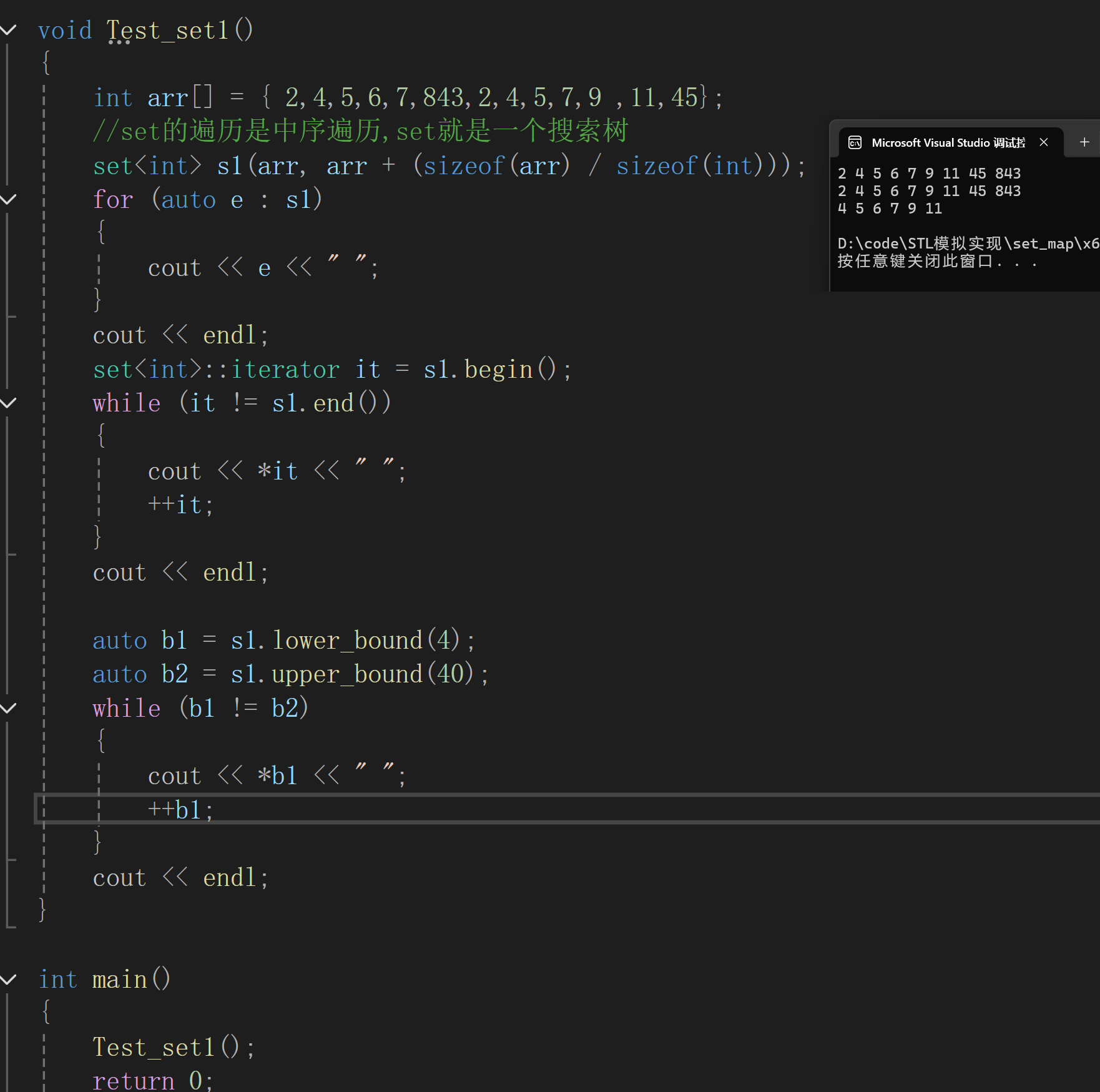
Task: Collapse the int main() fold chevron
Action: coord(8,979)
